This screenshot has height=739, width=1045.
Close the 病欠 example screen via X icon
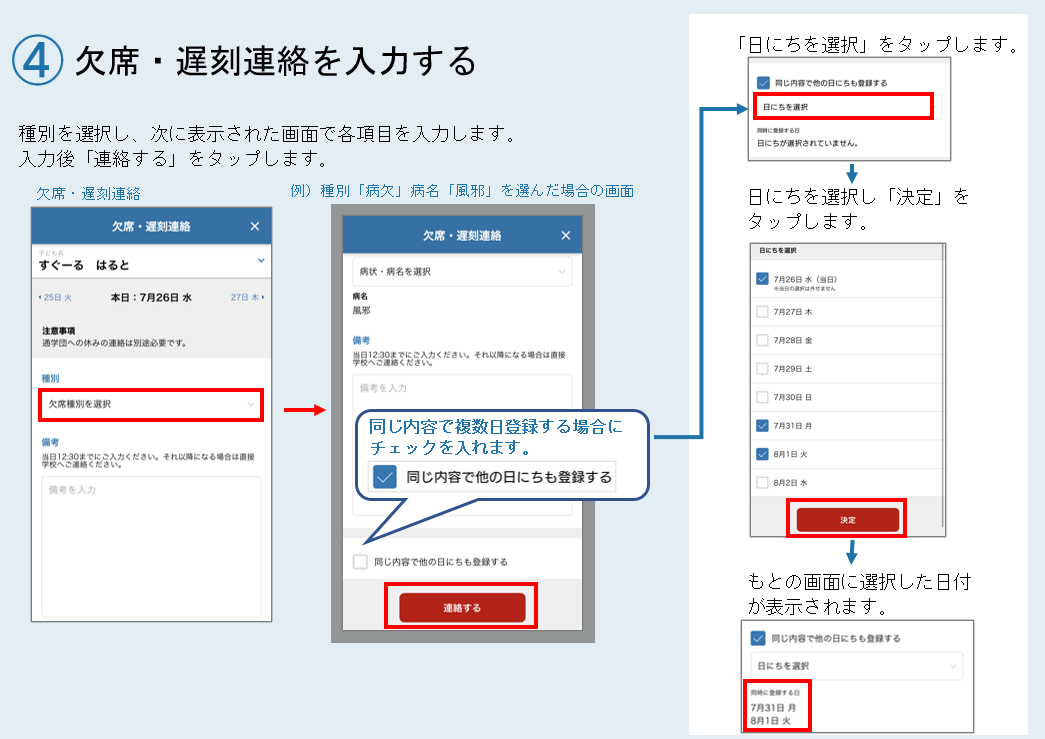click(x=564, y=234)
